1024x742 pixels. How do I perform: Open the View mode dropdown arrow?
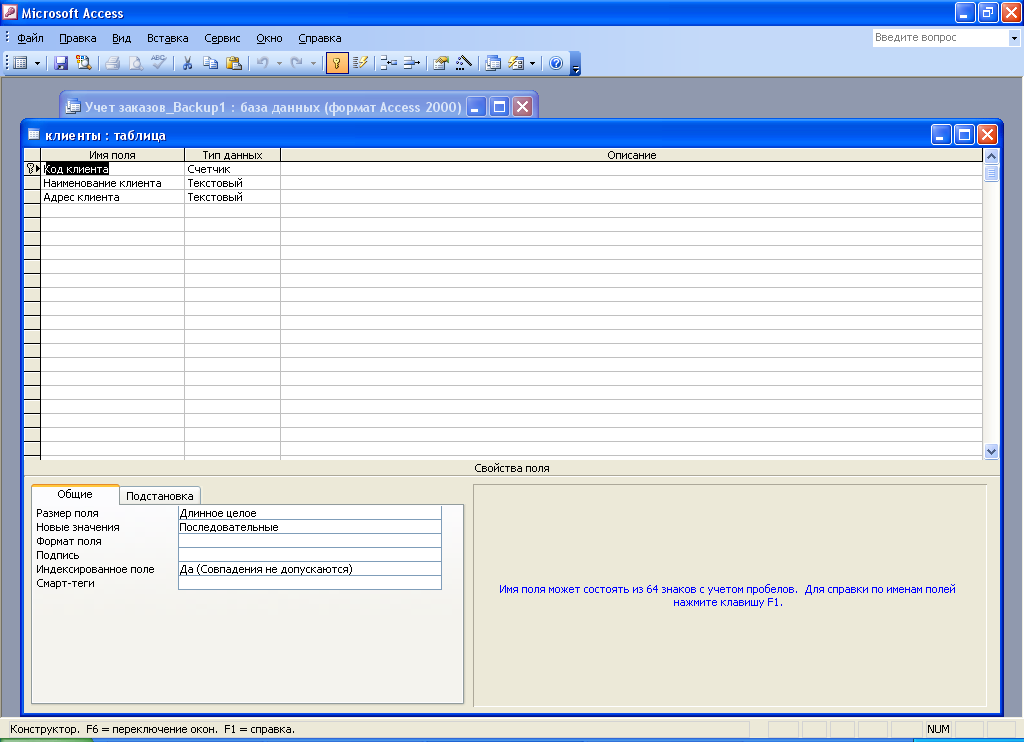pyautogui.click(x=37, y=63)
